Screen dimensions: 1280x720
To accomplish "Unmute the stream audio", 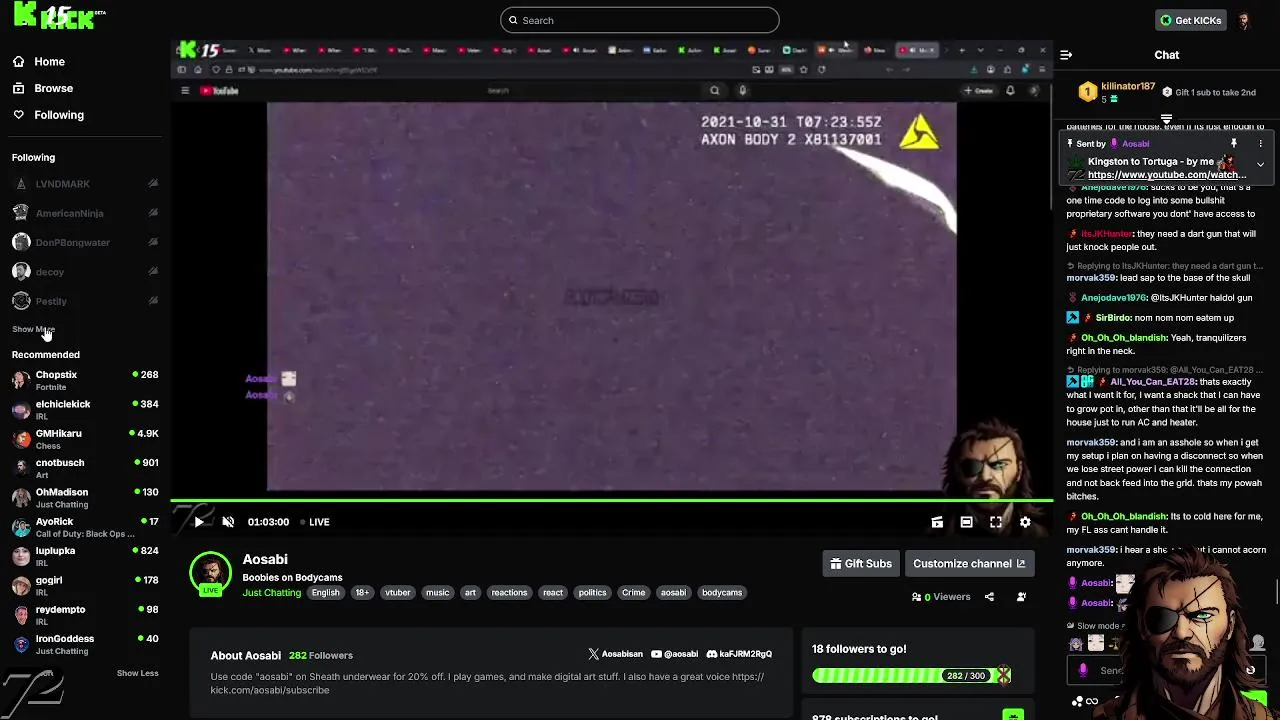I will (x=228, y=522).
